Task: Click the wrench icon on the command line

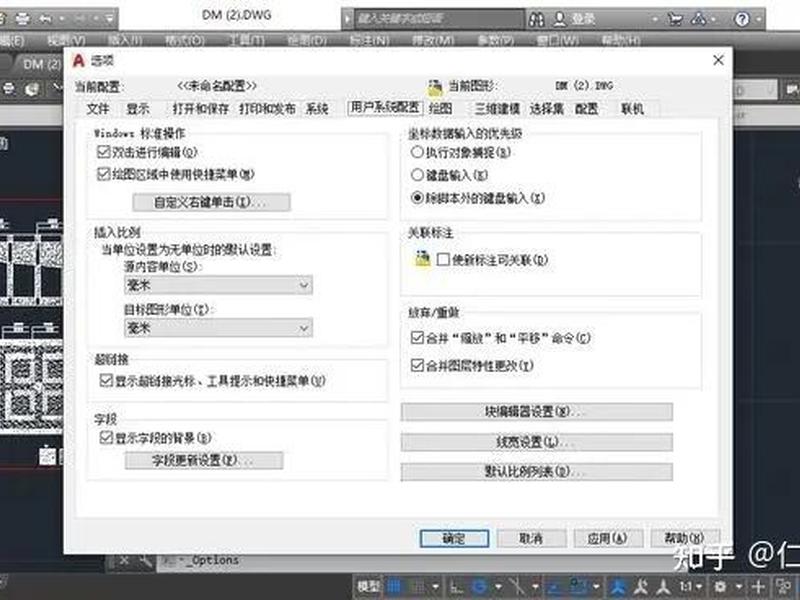Action: [x=145, y=561]
